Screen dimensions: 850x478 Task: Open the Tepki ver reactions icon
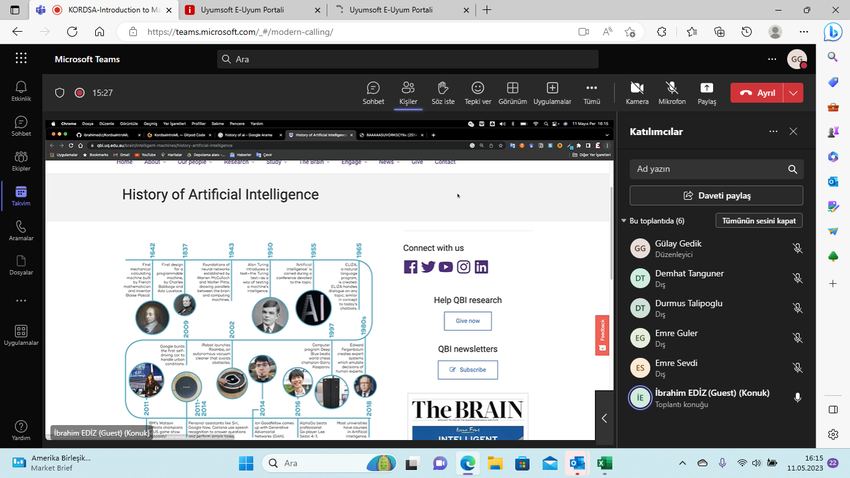[x=478, y=88]
